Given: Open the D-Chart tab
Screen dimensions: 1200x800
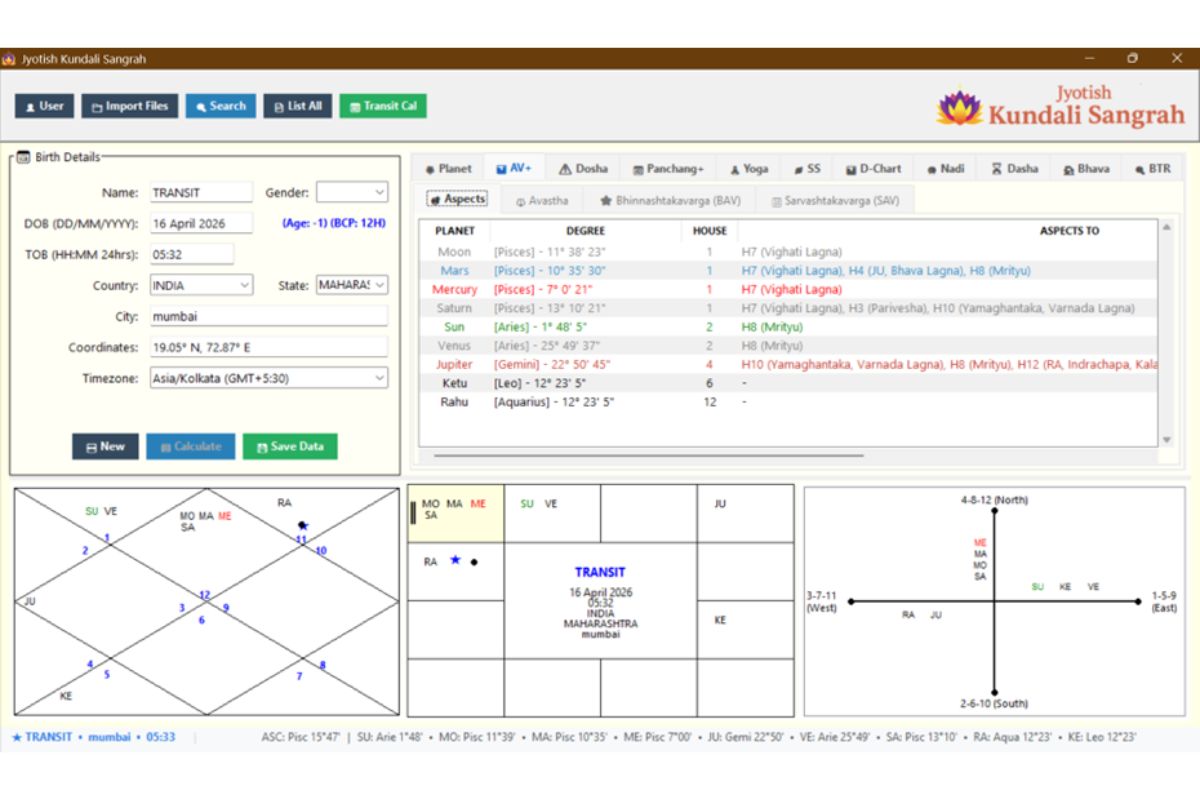Looking at the screenshot, I should [x=873, y=169].
